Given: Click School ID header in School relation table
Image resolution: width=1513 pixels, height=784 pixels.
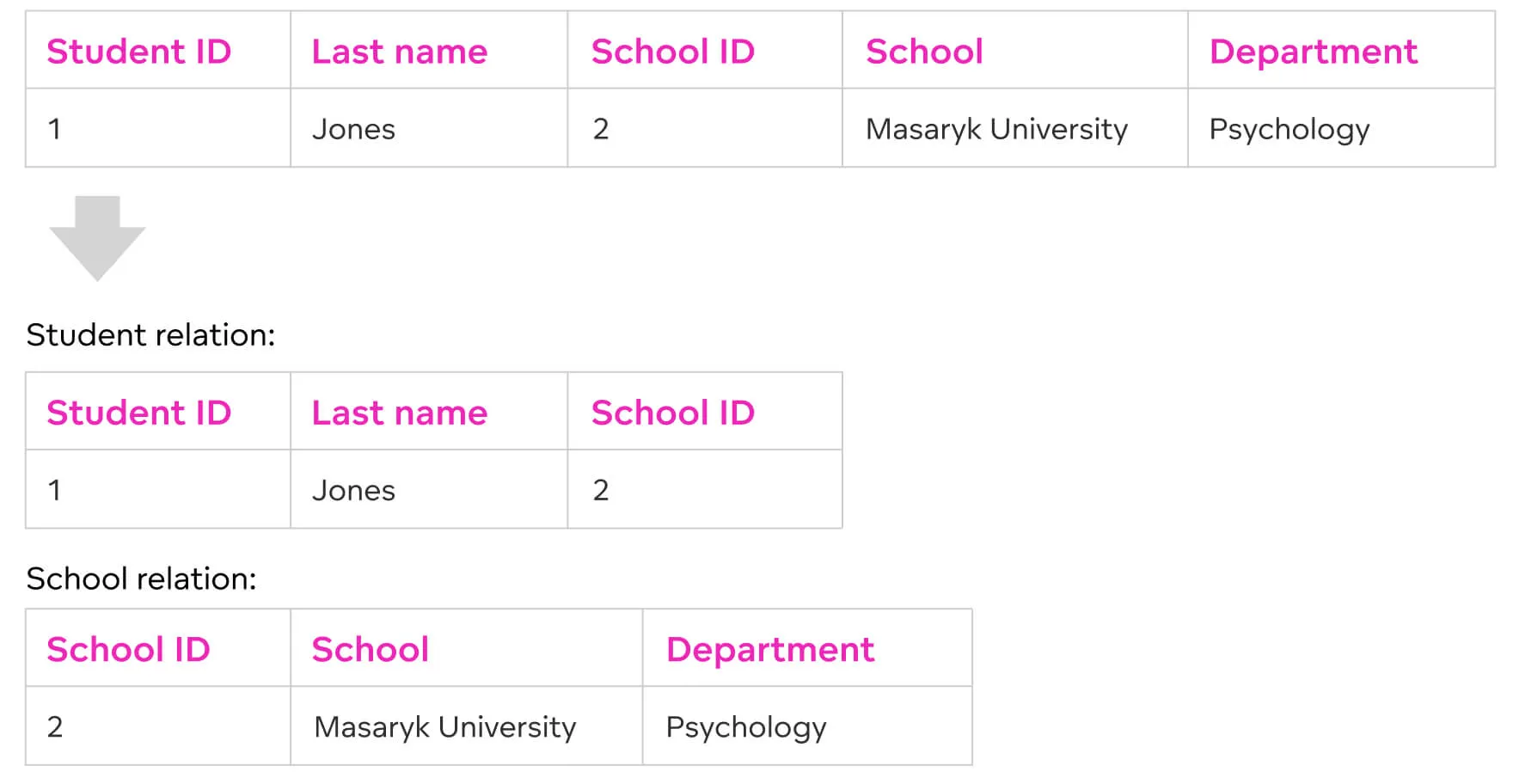Looking at the screenshot, I should pyautogui.click(x=128, y=649).
